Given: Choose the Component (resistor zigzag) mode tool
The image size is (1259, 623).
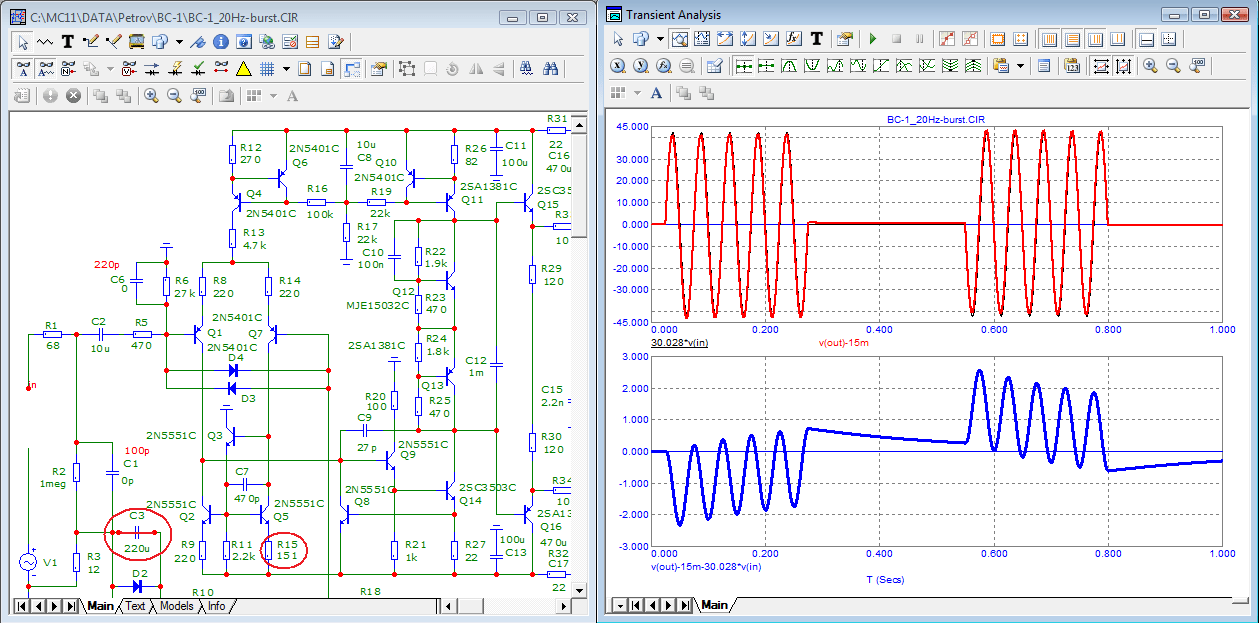Looking at the screenshot, I should (x=45, y=42).
